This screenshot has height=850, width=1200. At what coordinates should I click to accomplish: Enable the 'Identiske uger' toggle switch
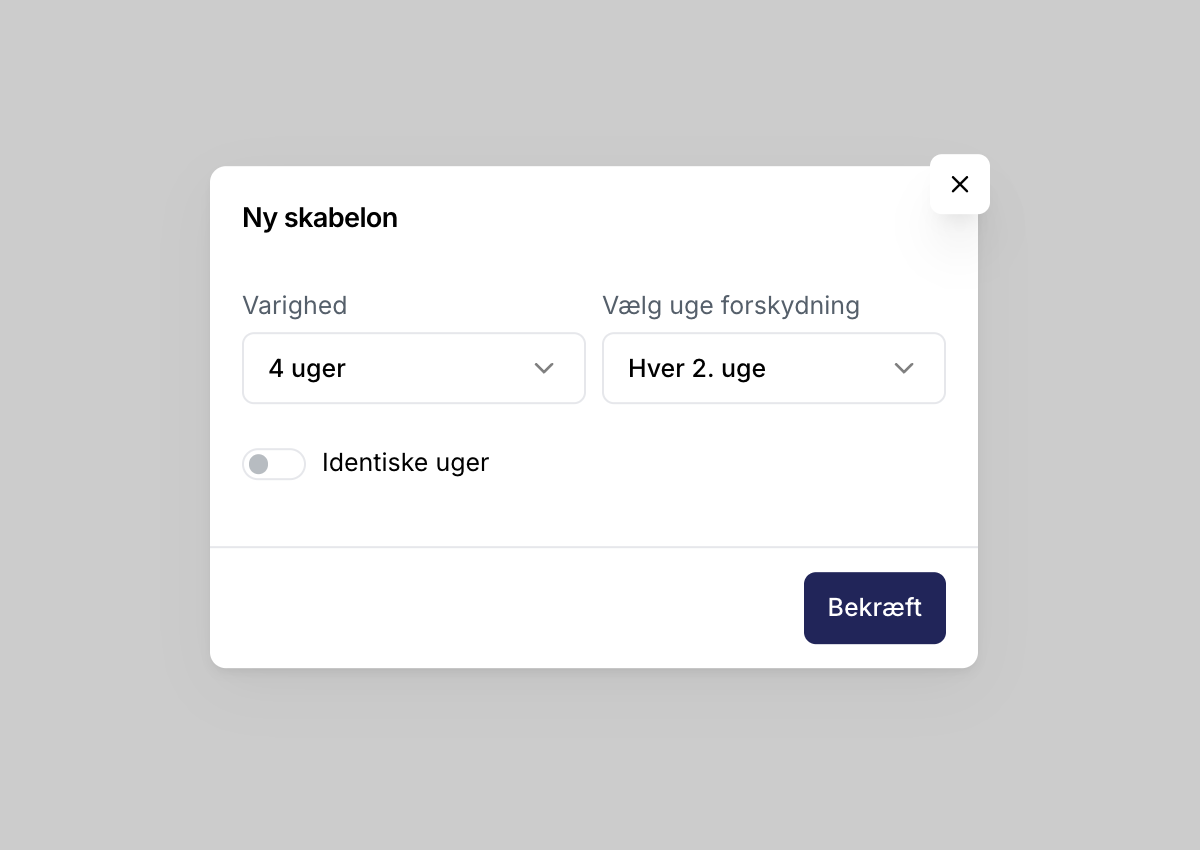(274, 463)
